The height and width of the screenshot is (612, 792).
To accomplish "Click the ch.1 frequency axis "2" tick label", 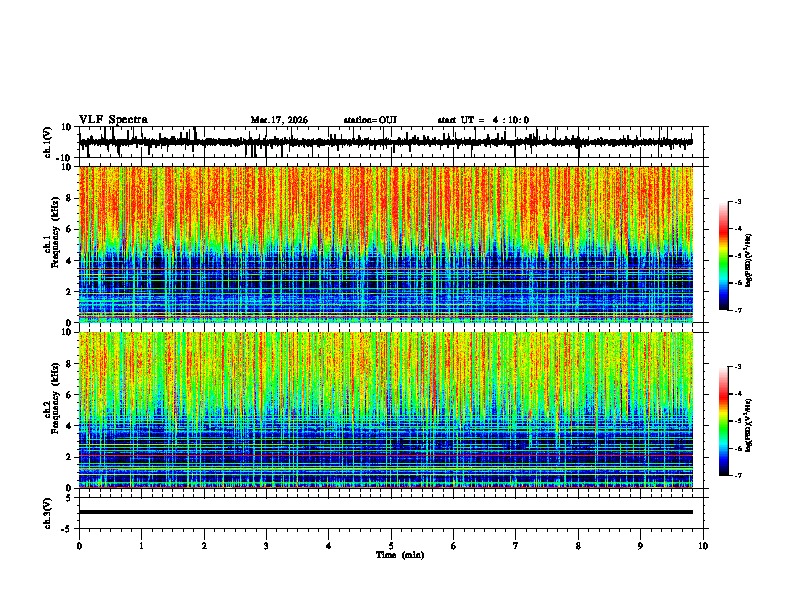I will (69, 292).
